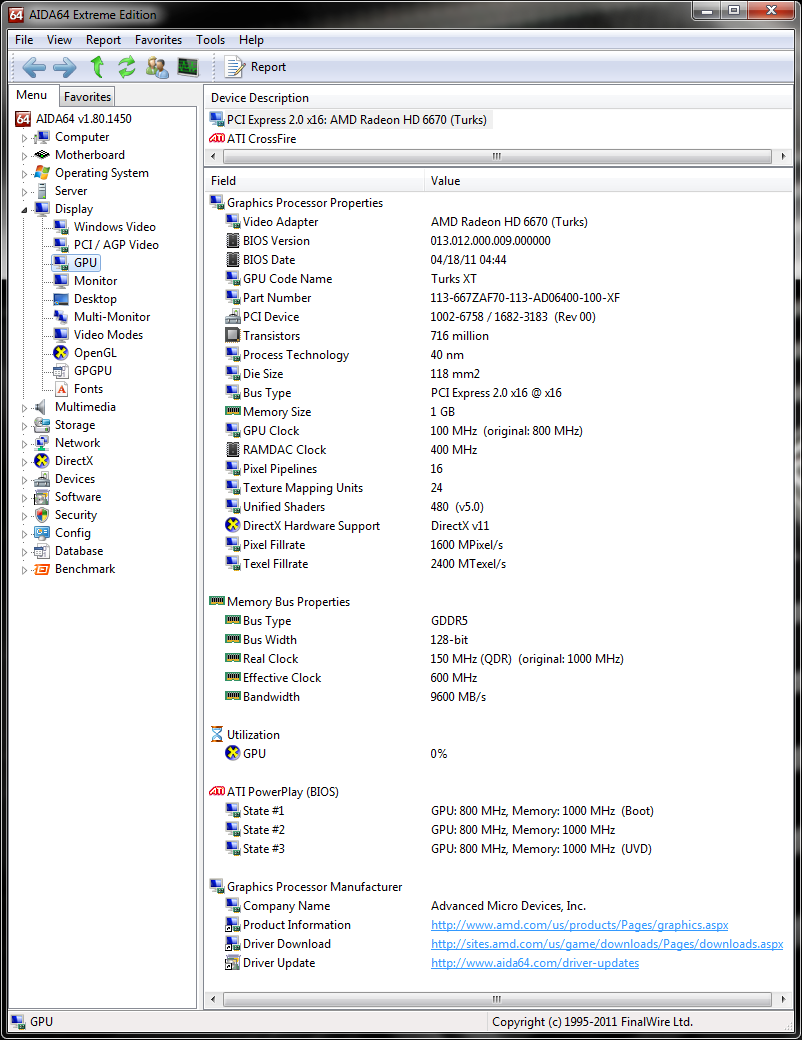Screen dimensions: 802x1040
Task: Select the PowerPlay State #2 row
Action: 499,830
